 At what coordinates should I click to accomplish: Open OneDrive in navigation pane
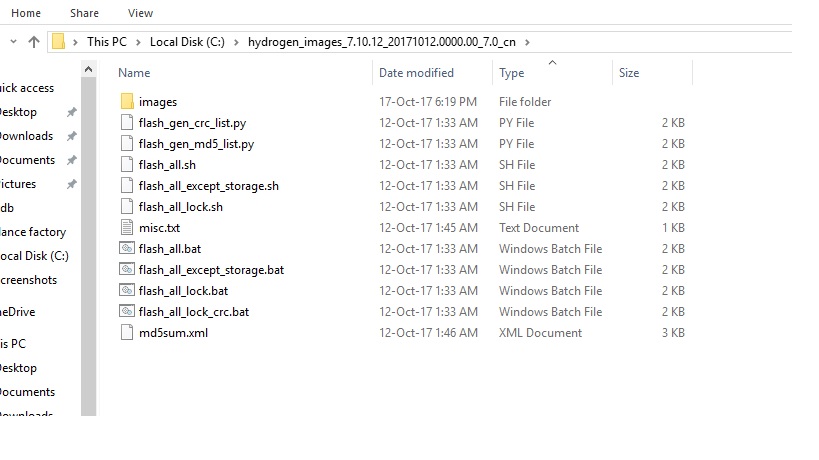18,312
